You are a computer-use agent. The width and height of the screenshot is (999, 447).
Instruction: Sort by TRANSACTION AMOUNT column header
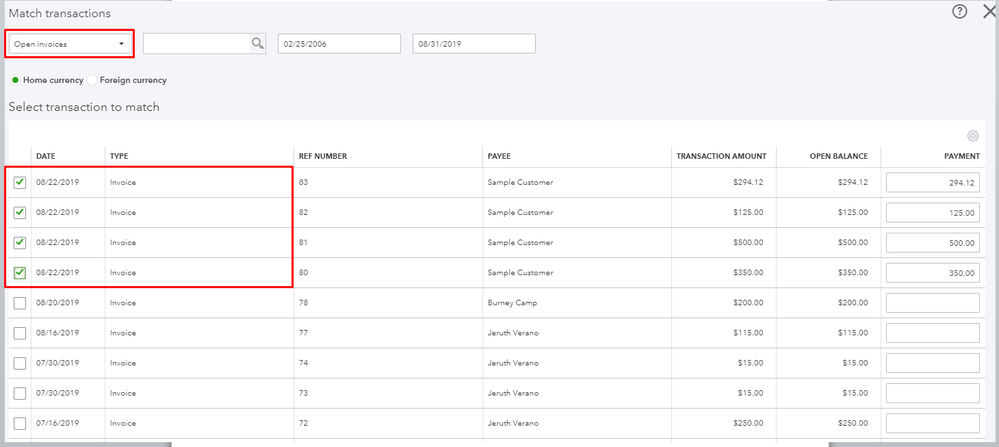(x=721, y=156)
